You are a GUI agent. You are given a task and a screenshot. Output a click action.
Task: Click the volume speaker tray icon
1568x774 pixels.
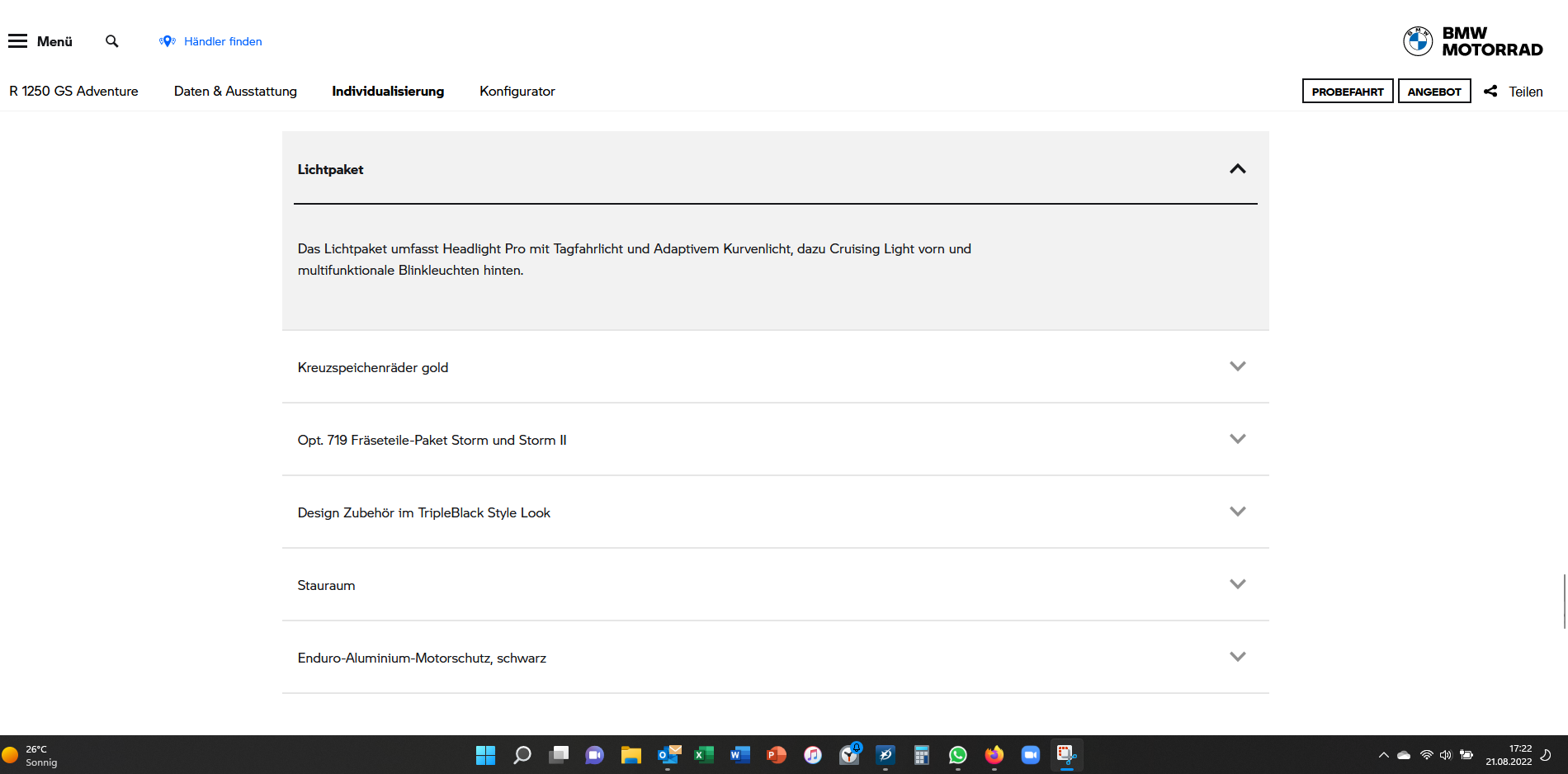1446,755
